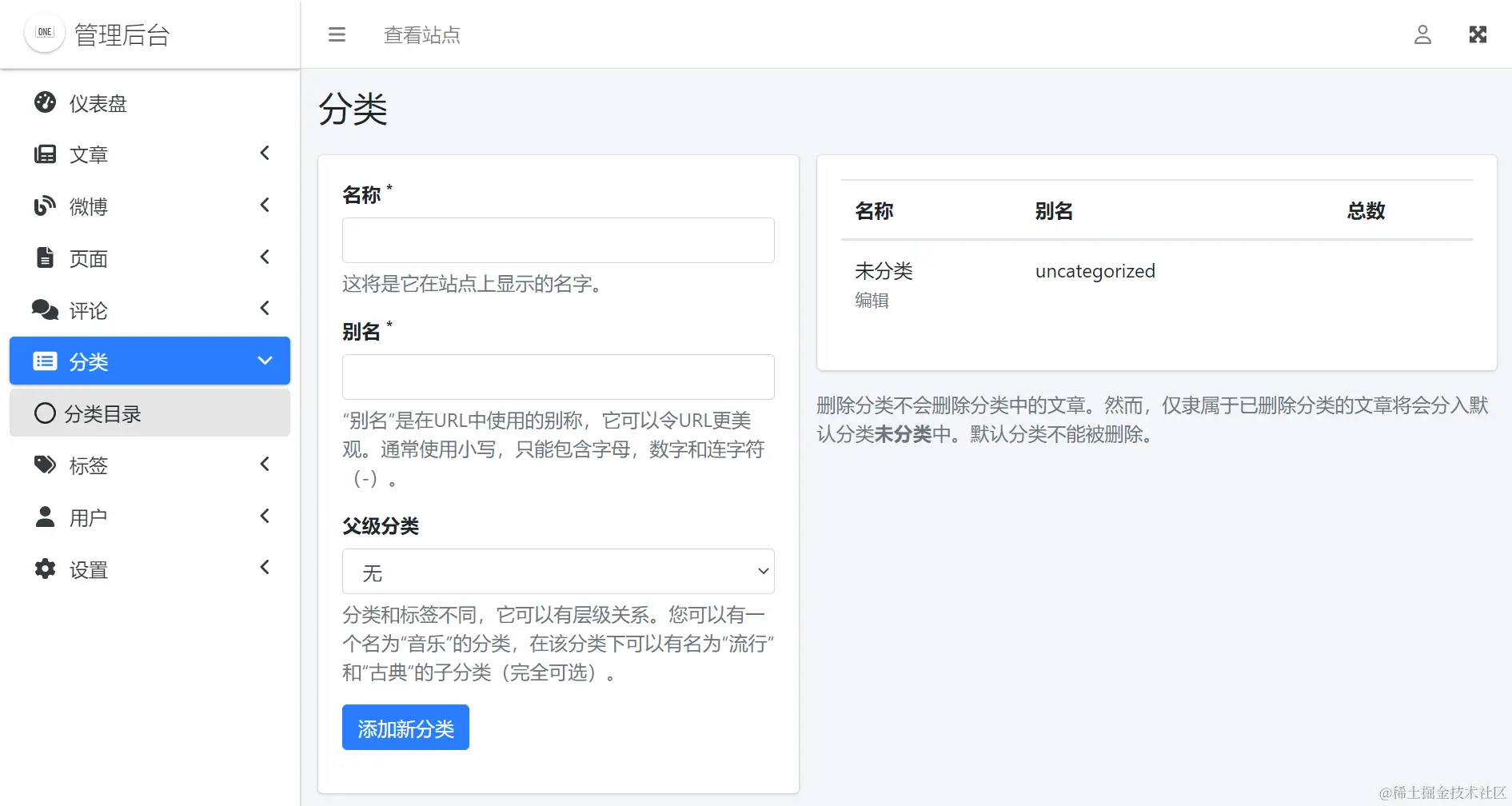The width and height of the screenshot is (1512, 806).
Task: Open the 页面 menu item
Action: [150, 258]
